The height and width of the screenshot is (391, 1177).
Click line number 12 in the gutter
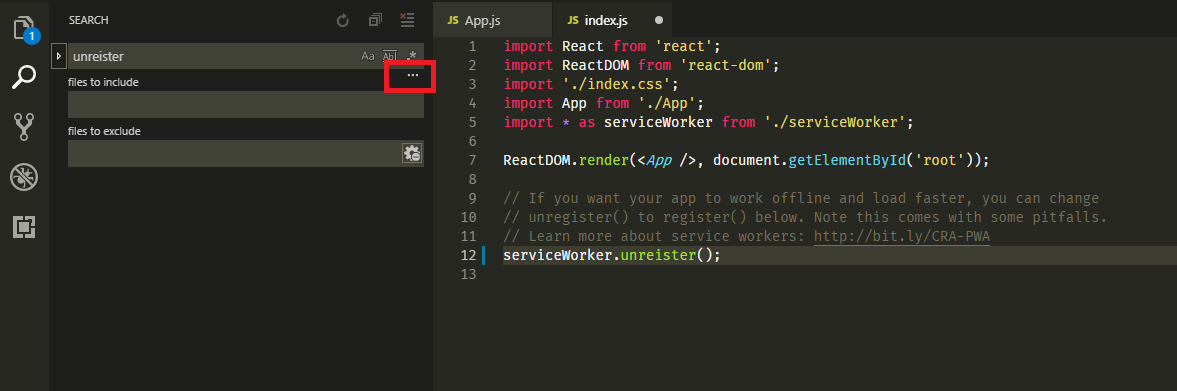click(x=468, y=255)
